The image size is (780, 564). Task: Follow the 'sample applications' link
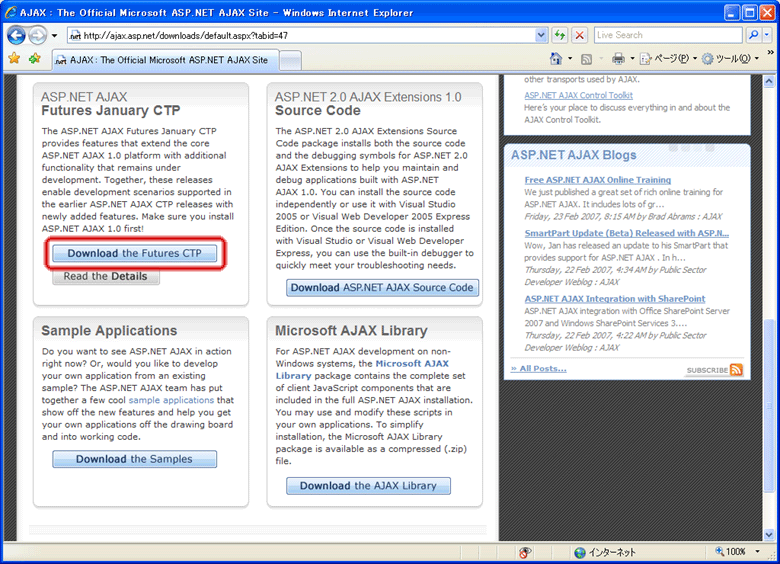tap(171, 400)
